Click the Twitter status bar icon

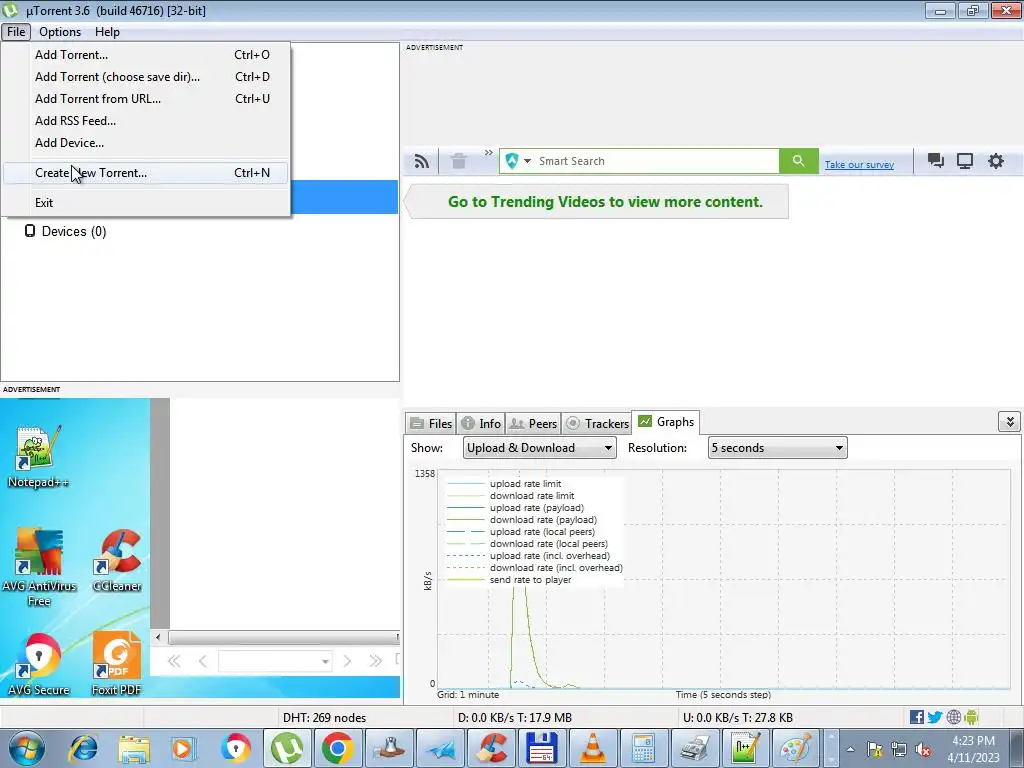[935, 717]
